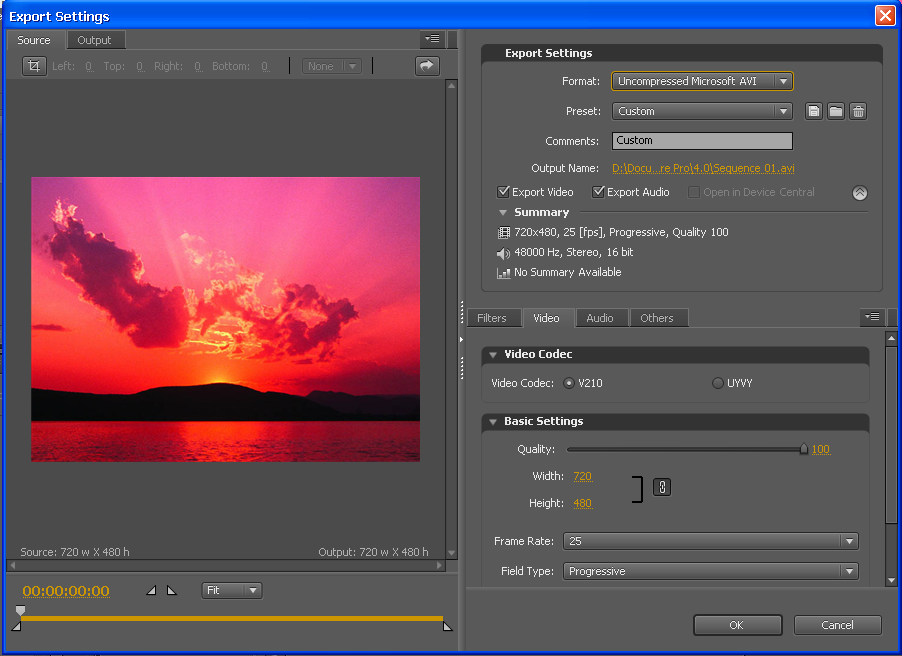Uncheck the Export Video checkbox

coord(504,192)
